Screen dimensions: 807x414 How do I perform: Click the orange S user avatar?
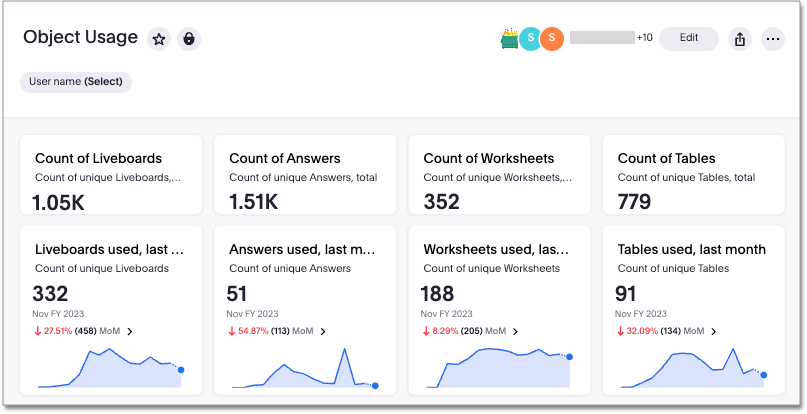[552, 39]
